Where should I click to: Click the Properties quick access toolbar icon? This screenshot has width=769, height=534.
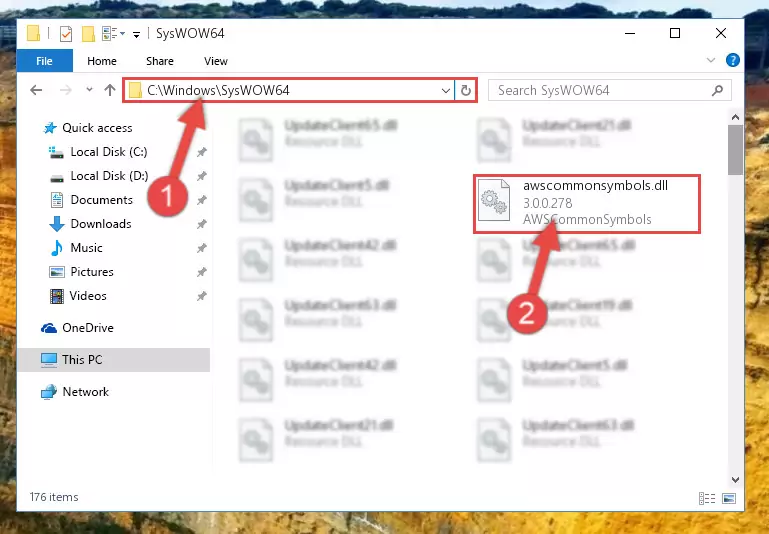point(66,33)
